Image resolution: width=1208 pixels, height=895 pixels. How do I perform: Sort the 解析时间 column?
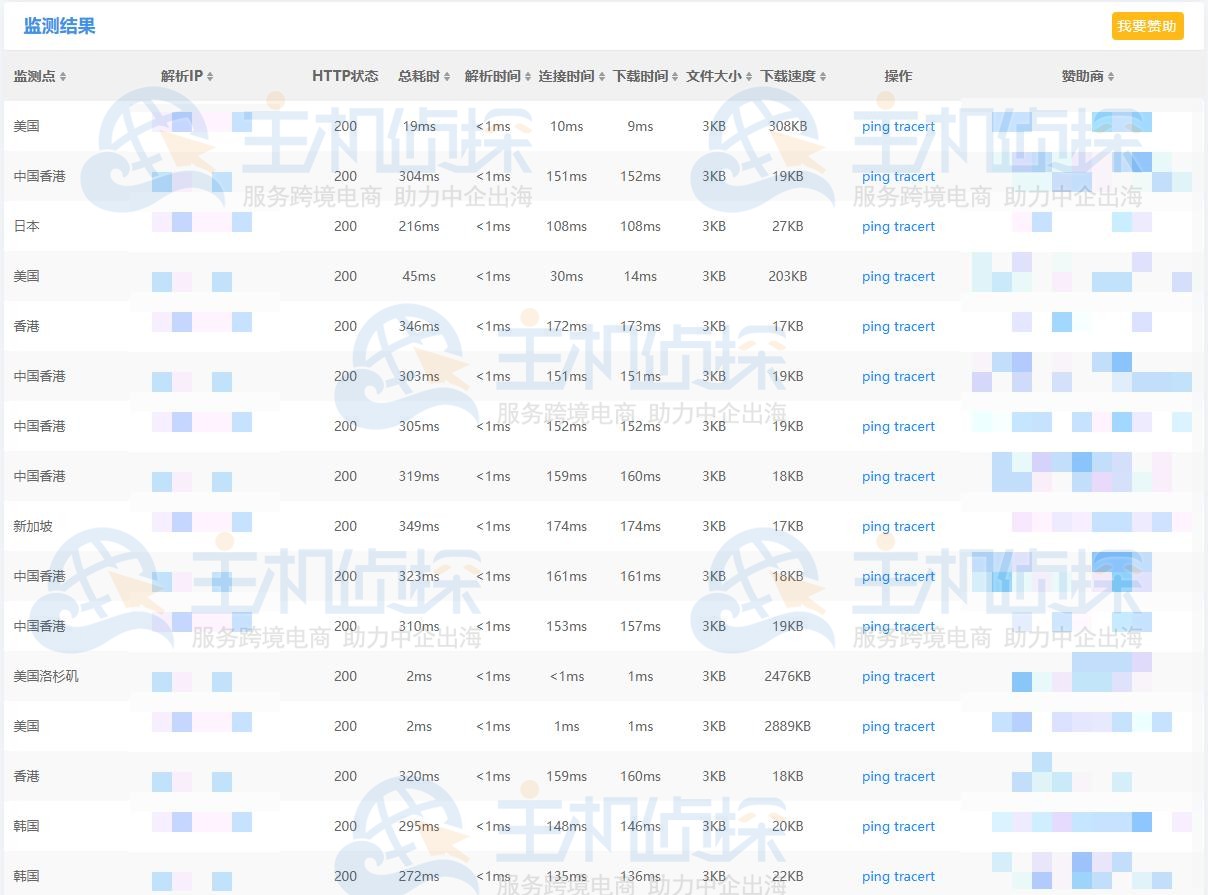(497, 75)
